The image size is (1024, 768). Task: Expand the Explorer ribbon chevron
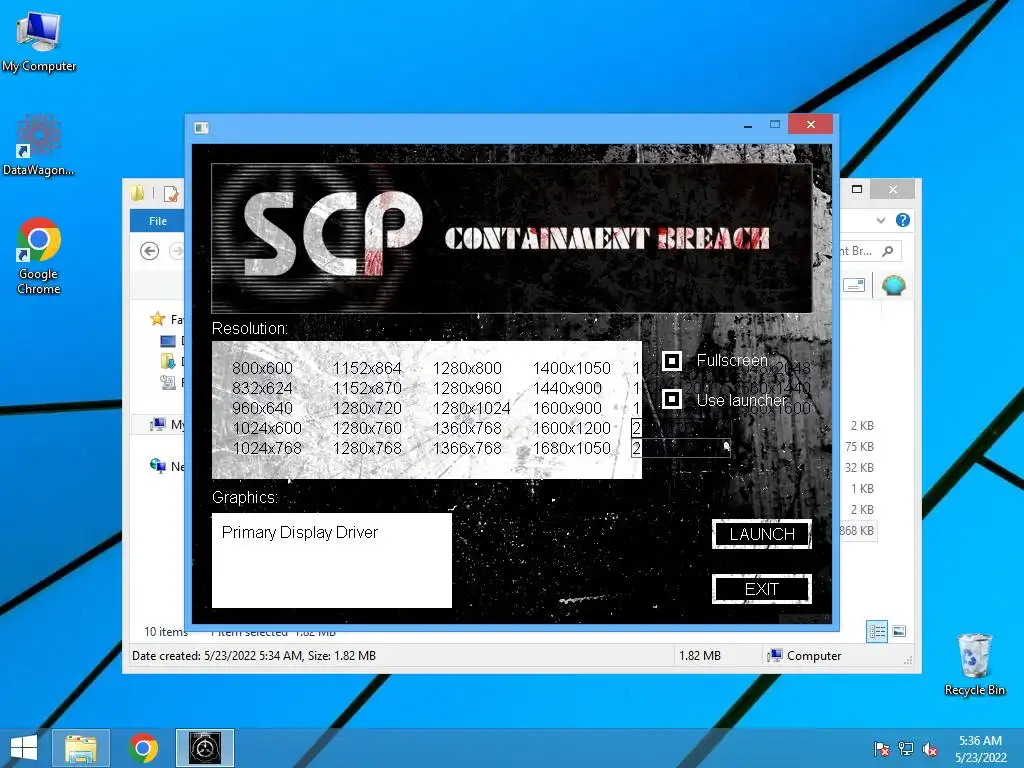tap(881, 221)
